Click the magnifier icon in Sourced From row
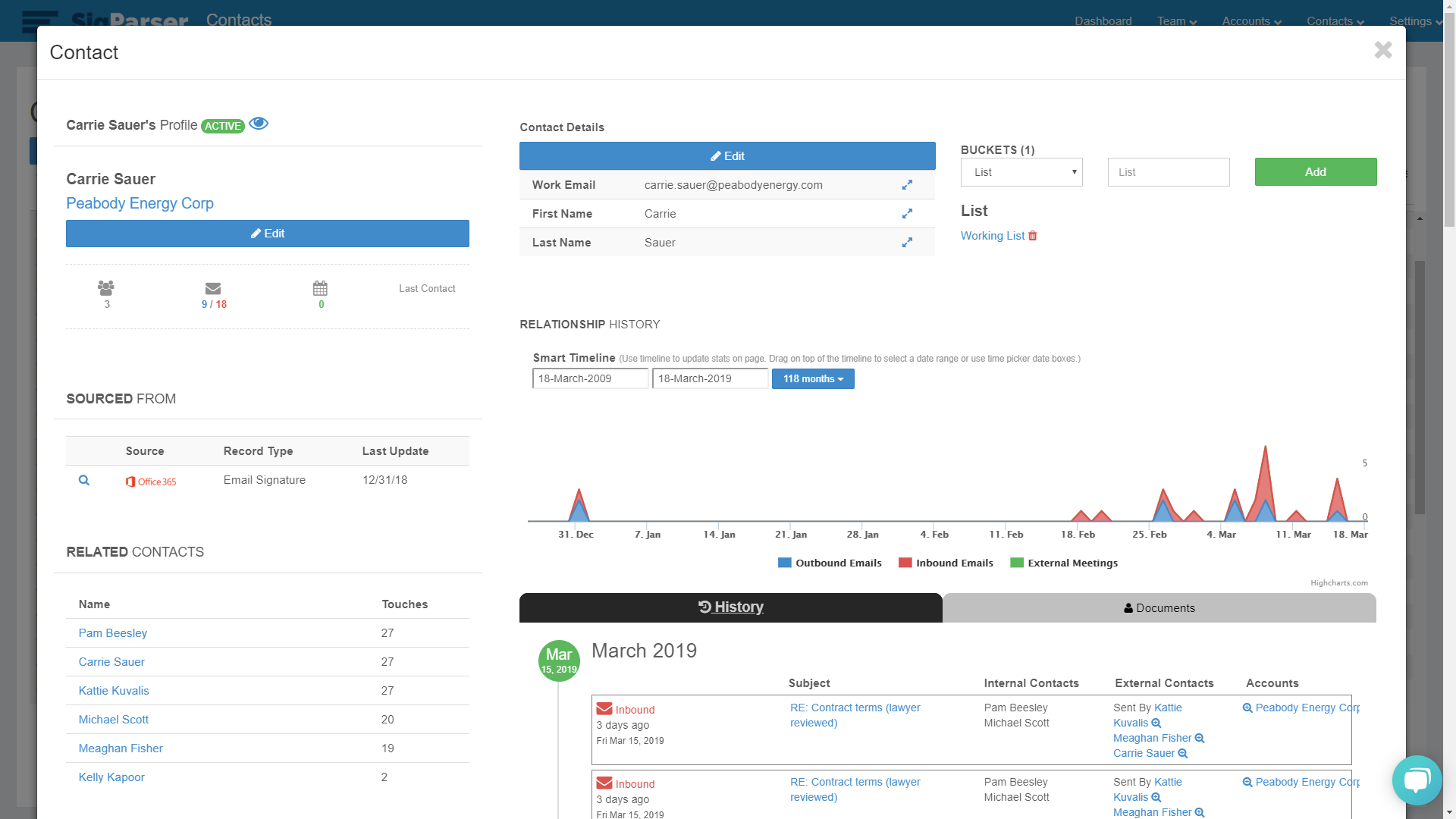The image size is (1456, 819). click(84, 480)
